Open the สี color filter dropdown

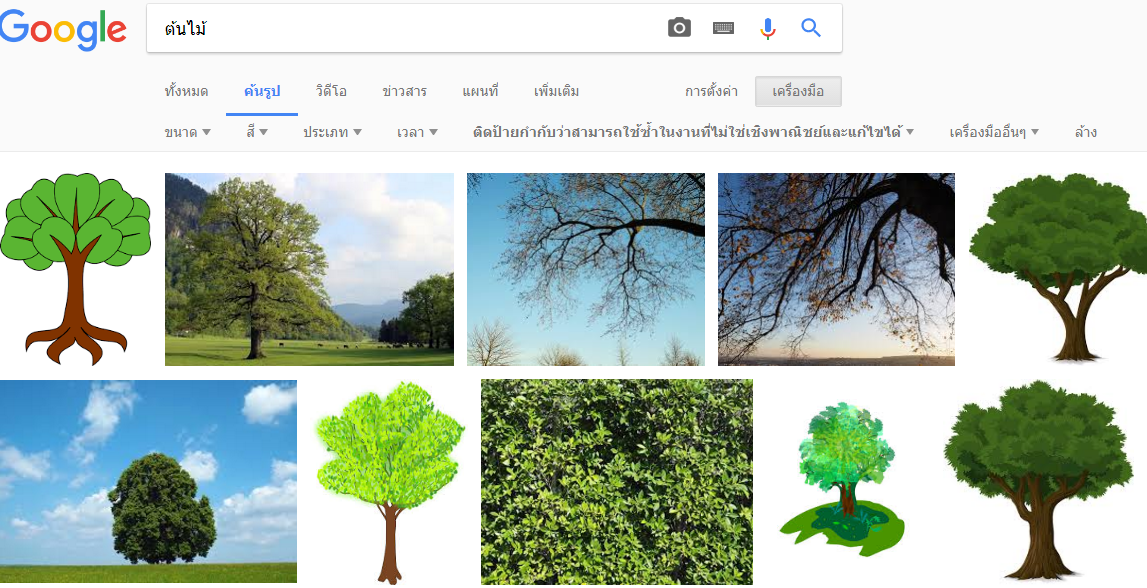[257, 132]
